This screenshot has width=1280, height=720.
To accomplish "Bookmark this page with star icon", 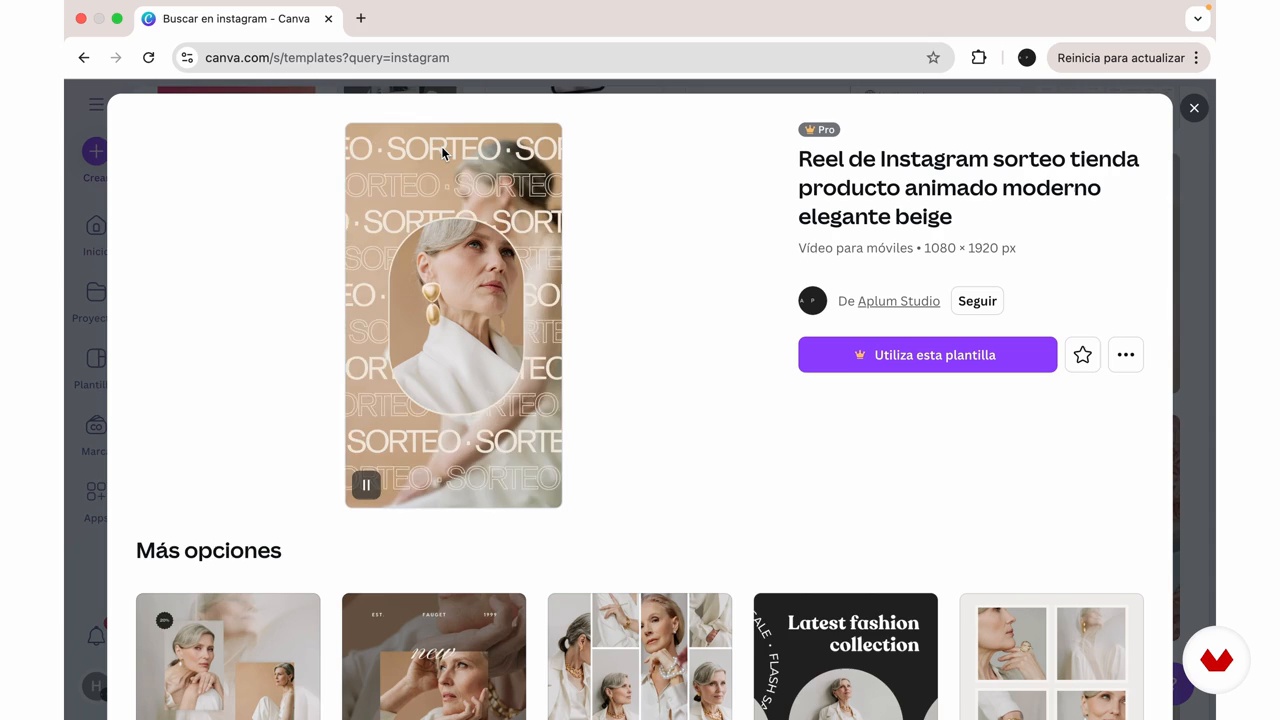I will pyautogui.click(x=933, y=58).
